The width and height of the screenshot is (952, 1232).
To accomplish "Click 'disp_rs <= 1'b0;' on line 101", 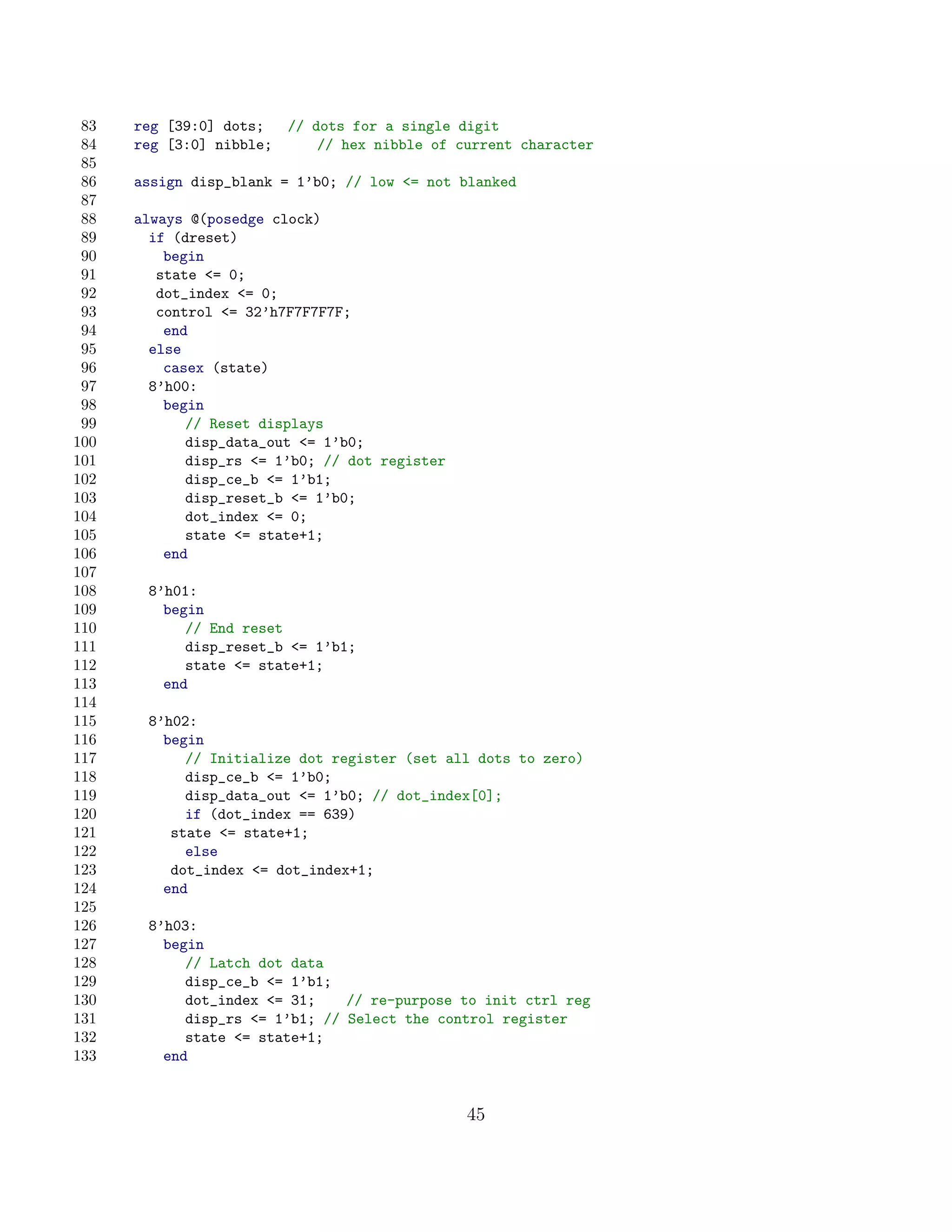I will 250,462.
